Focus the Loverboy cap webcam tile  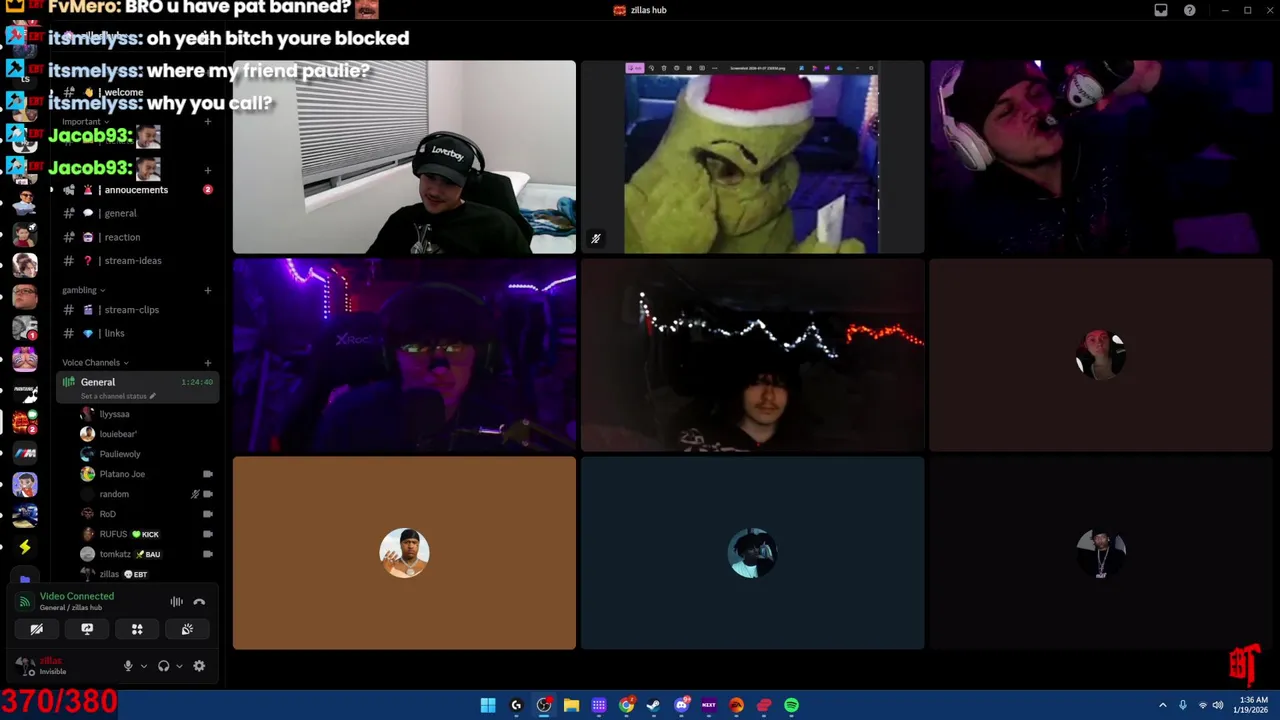tap(404, 157)
